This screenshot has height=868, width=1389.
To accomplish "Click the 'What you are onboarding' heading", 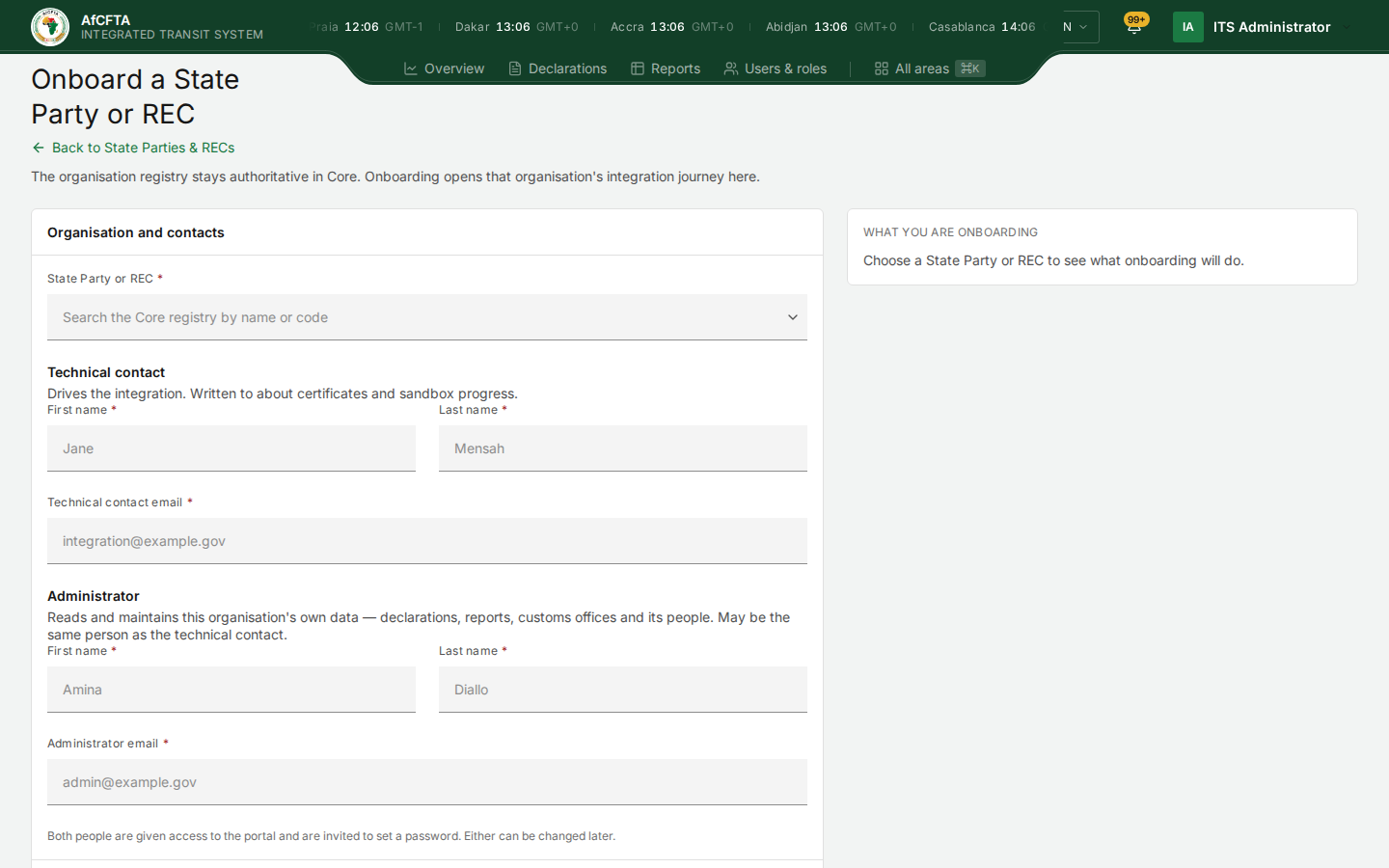I will pos(950,232).
